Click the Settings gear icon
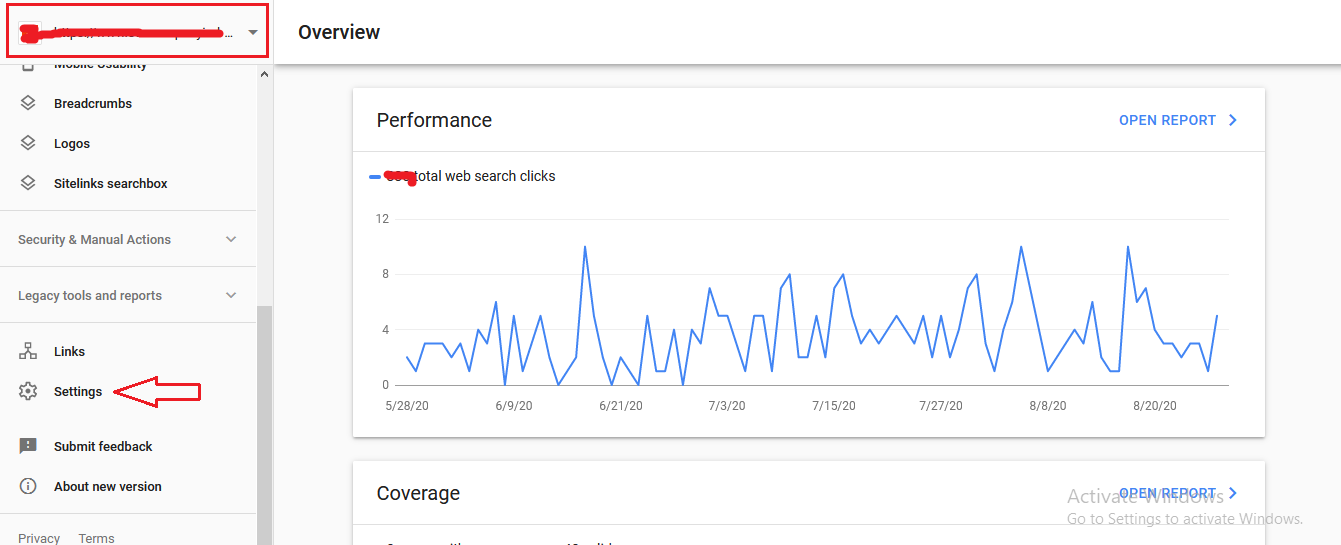Viewport: 1341px width, 545px height. click(28, 391)
